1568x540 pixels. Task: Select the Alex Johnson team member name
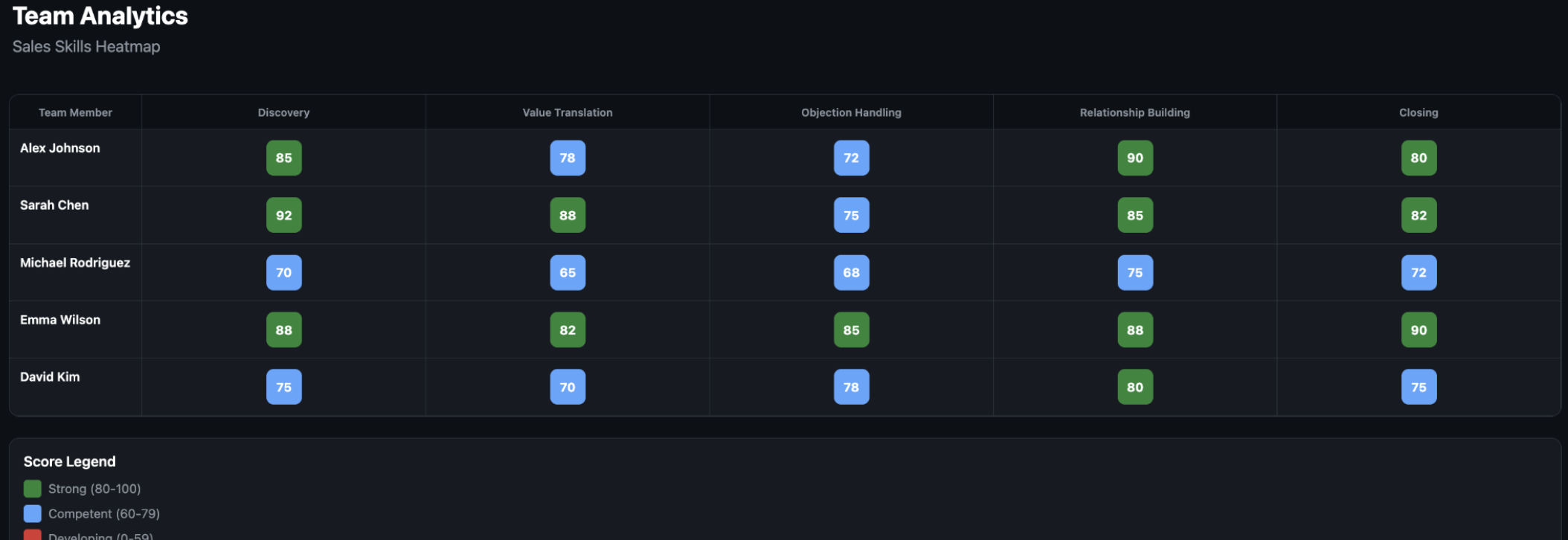pos(60,148)
